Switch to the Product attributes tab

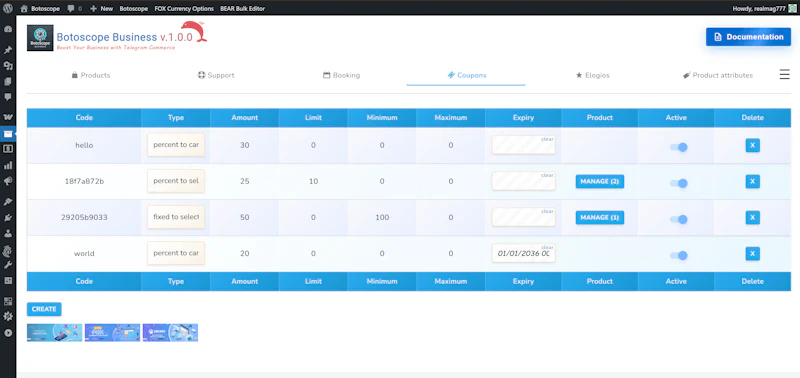pos(718,75)
